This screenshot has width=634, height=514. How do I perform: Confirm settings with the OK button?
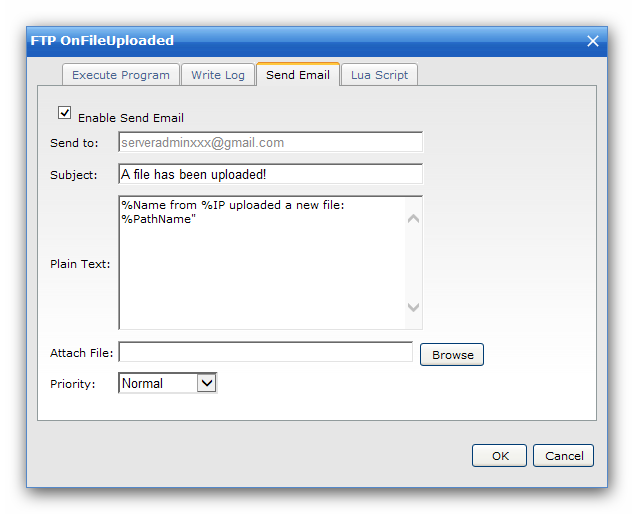tap(499, 456)
